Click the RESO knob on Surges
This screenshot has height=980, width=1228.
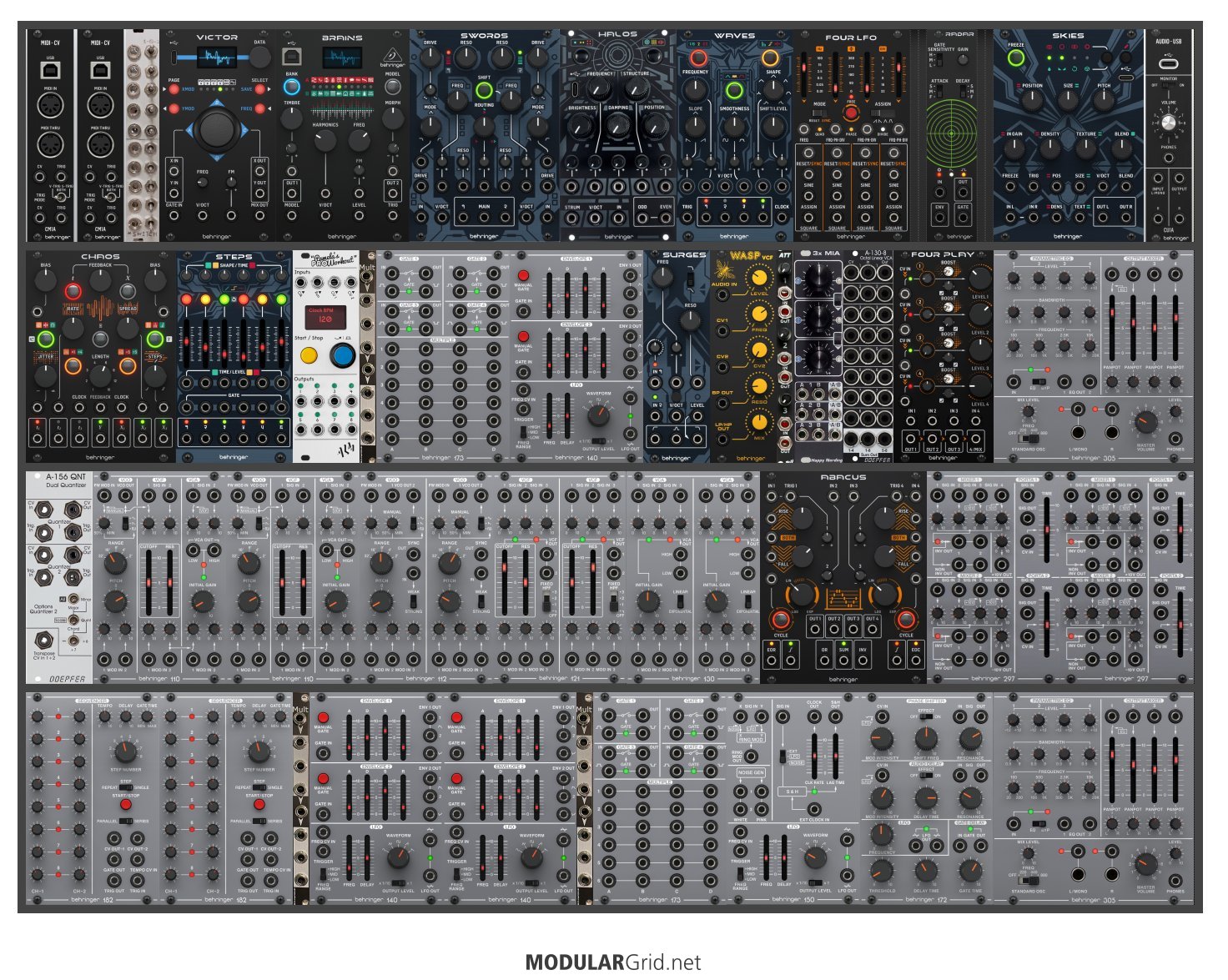click(x=691, y=321)
